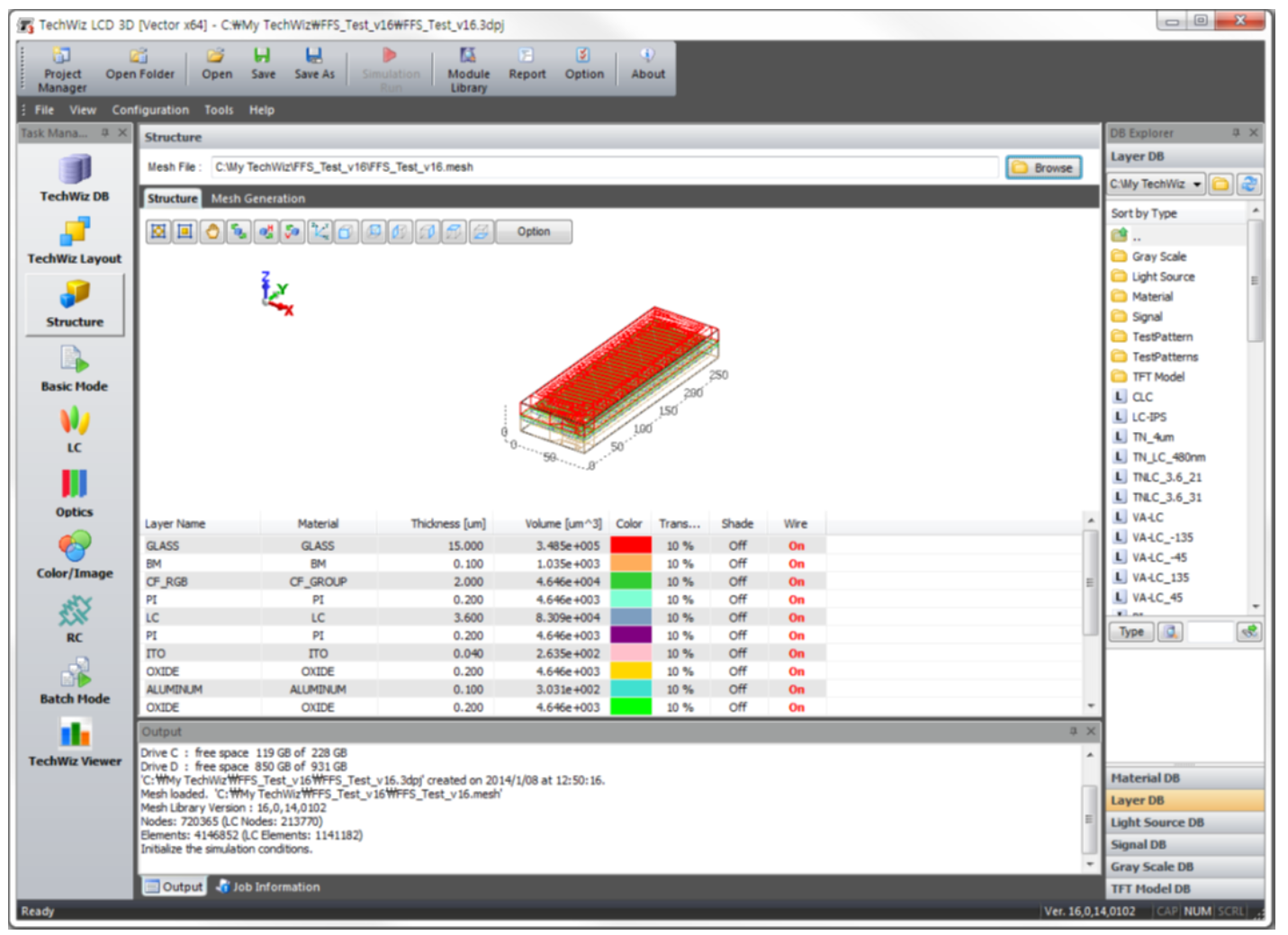Open the Optics task
Screen dimensions: 1288x935
pos(75,494)
